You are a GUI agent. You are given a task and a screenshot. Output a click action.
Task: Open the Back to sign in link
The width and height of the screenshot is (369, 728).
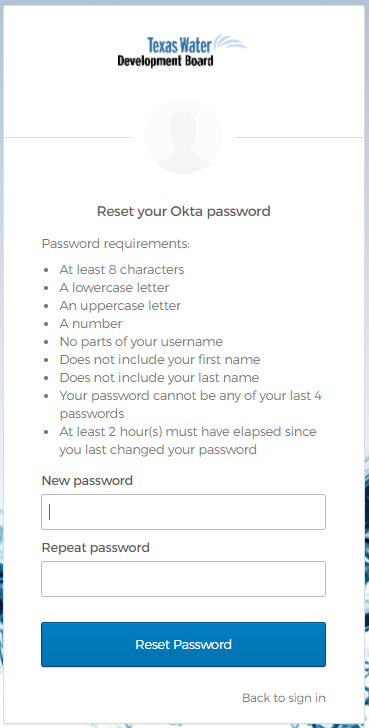pyautogui.click(x=284, y=698)
